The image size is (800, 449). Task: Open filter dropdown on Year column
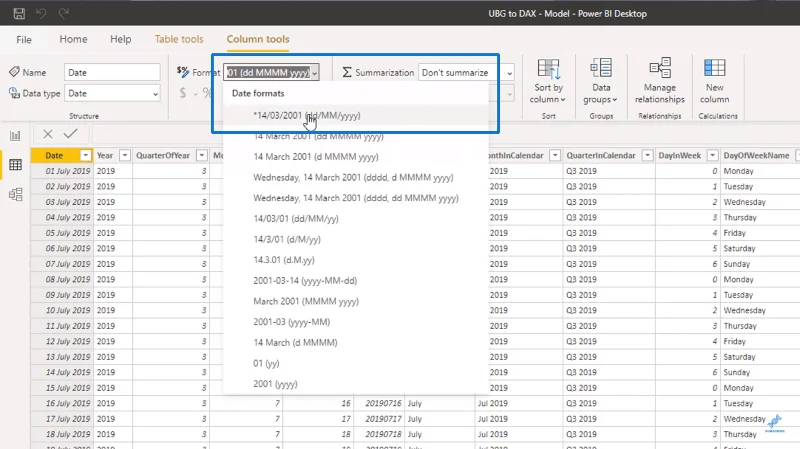[124, 155]
